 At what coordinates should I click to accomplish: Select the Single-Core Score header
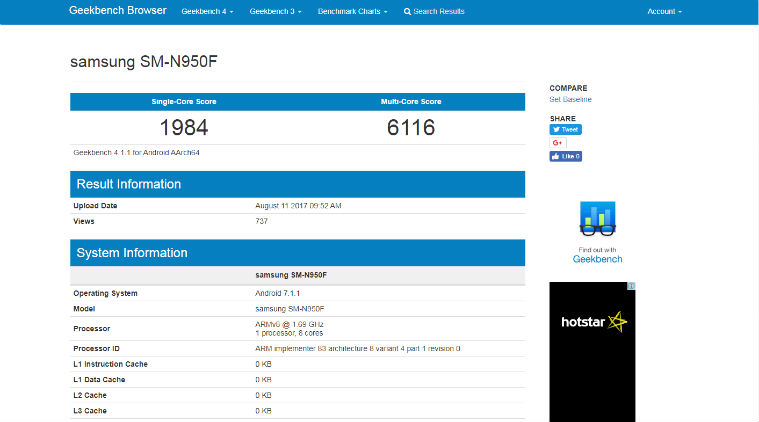pyautogui.click(x=183, y=101)
